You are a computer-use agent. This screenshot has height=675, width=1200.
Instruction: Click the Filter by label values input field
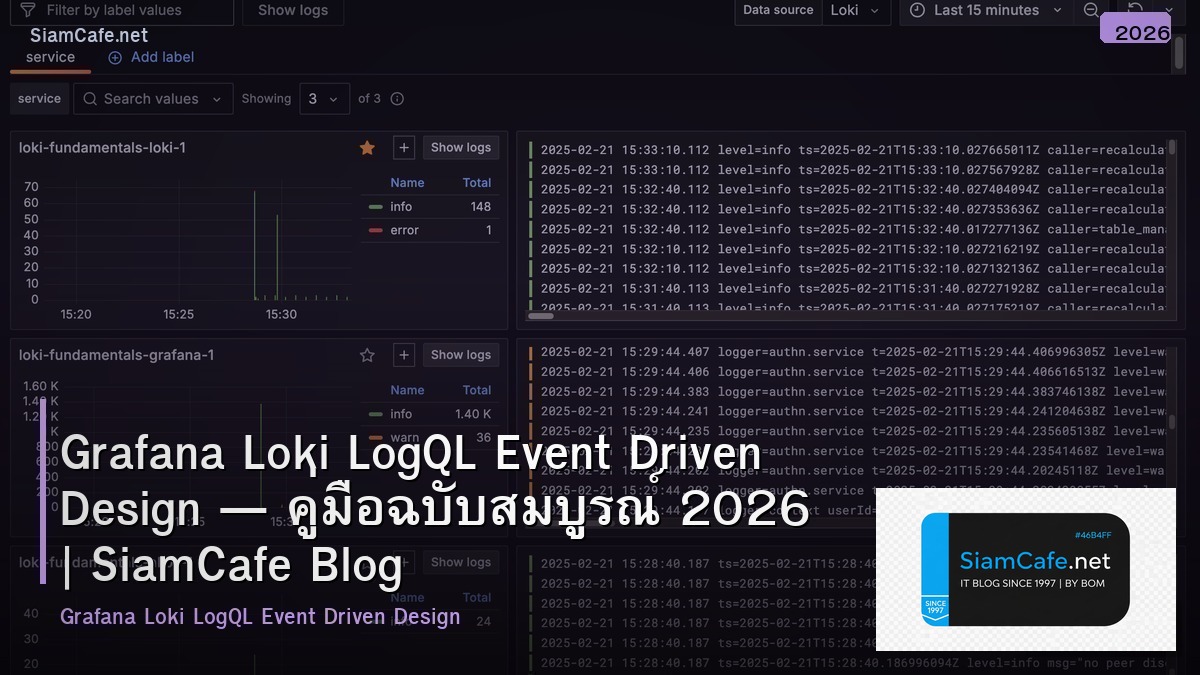tap(120, 10)
